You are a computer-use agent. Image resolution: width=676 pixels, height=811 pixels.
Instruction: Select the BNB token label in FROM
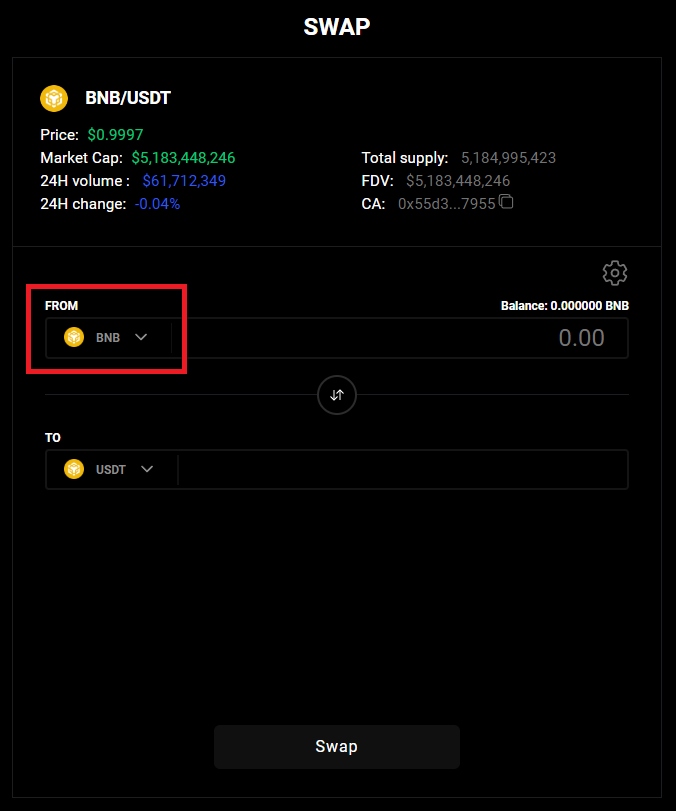[x=108, y=338]
